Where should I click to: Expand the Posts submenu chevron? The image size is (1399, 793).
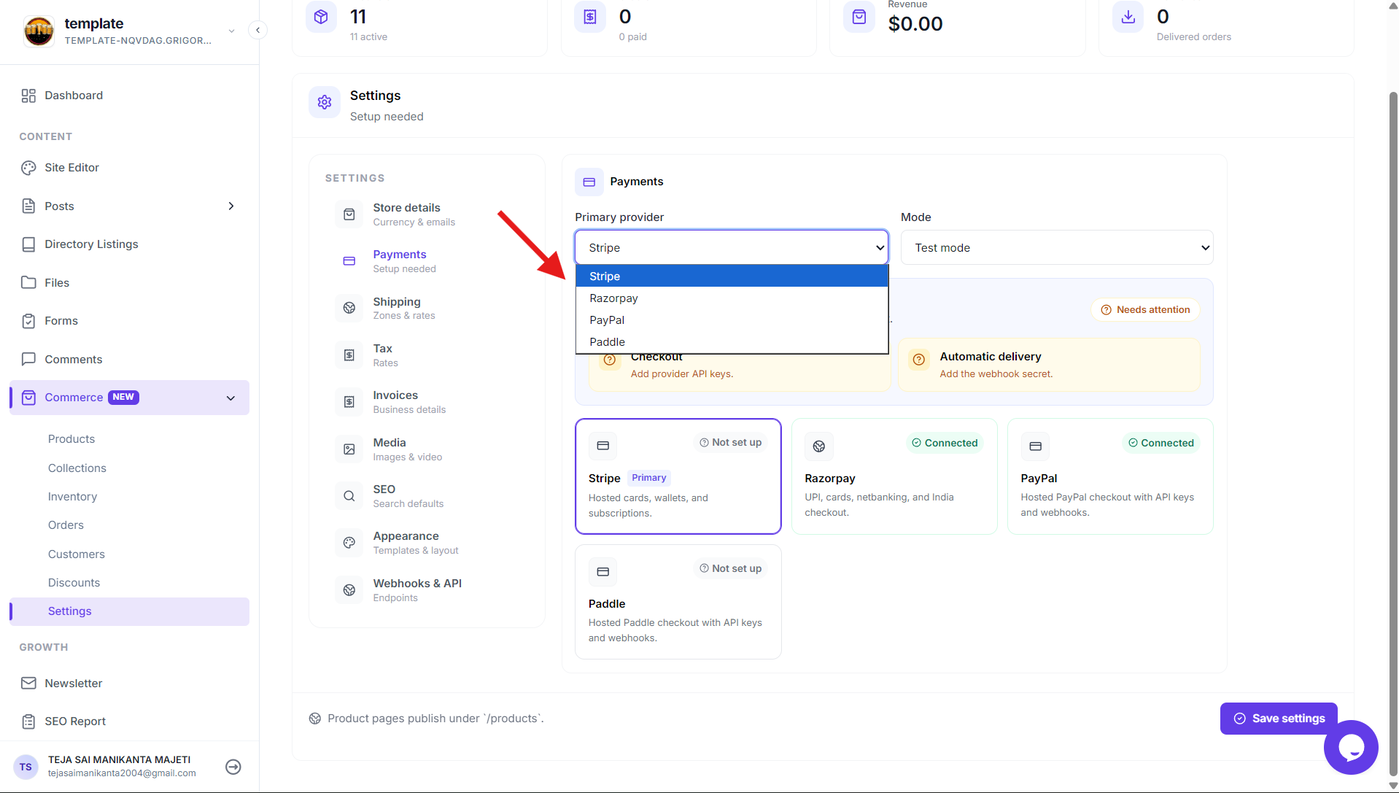coord(231,206)
